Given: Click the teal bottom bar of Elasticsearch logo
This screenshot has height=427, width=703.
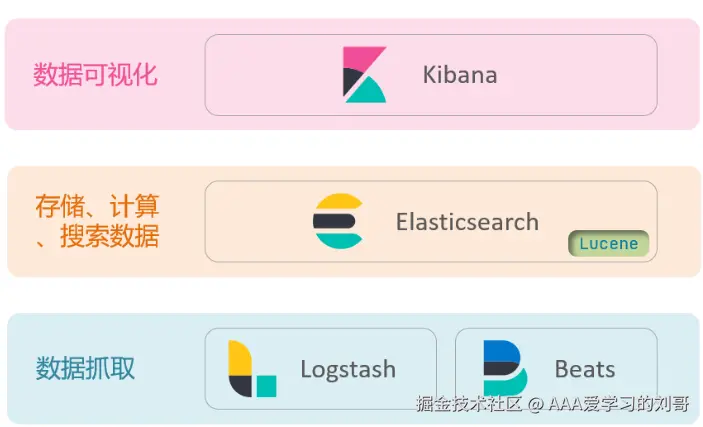Looking at the screenshot, I should pyautogui.click(x=338, y=240).
